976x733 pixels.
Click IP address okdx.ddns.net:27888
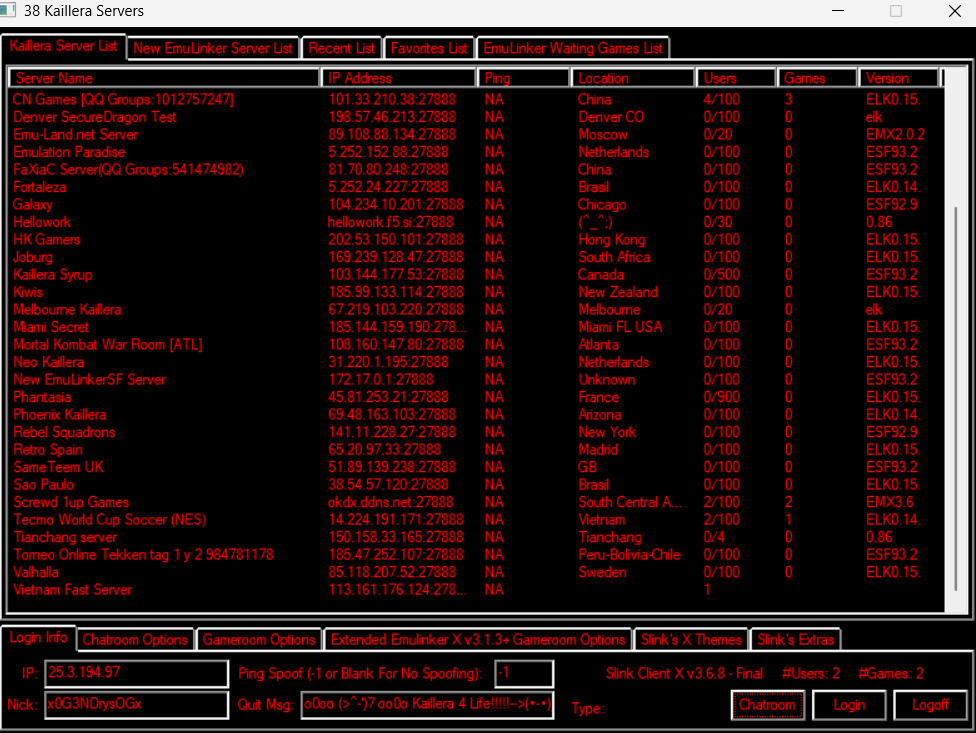390,502
